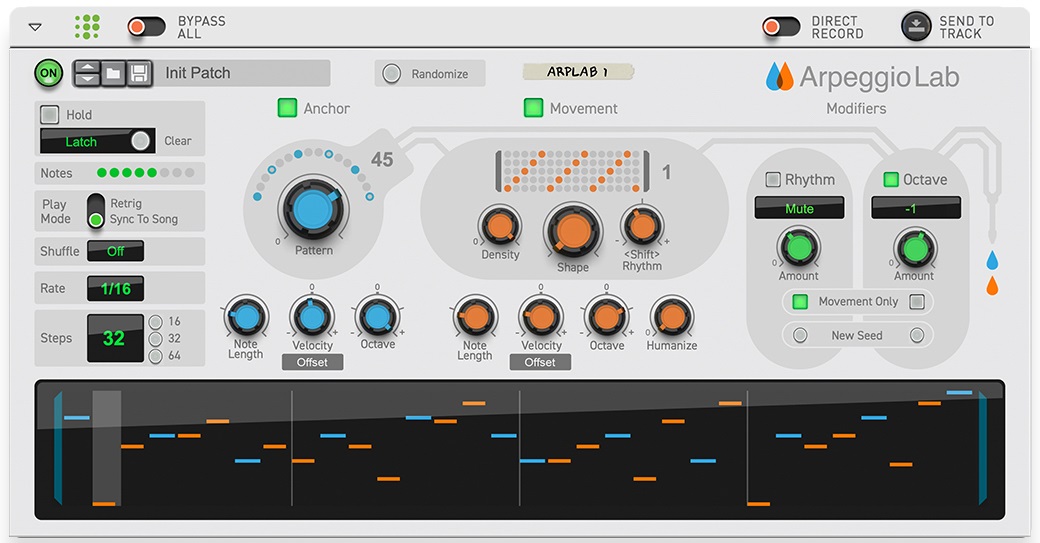Toggle the Latch slider switch
This screenshot has width=1040, height=543.
[x=98, y=141]
